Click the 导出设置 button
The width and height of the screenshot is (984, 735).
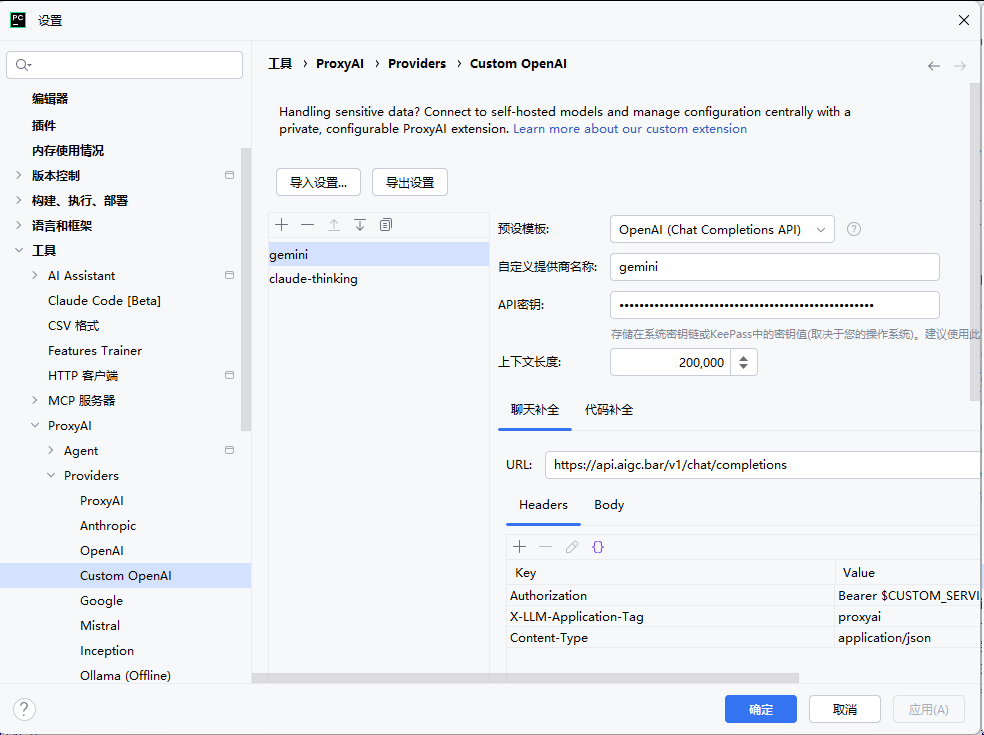click(410, 182)
